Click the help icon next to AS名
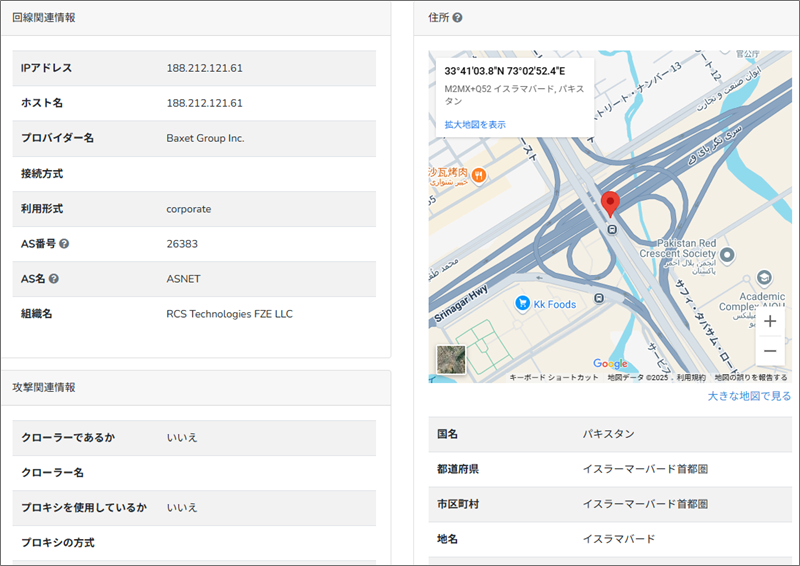The image size is (800, 566). click(x=54, y=279)
